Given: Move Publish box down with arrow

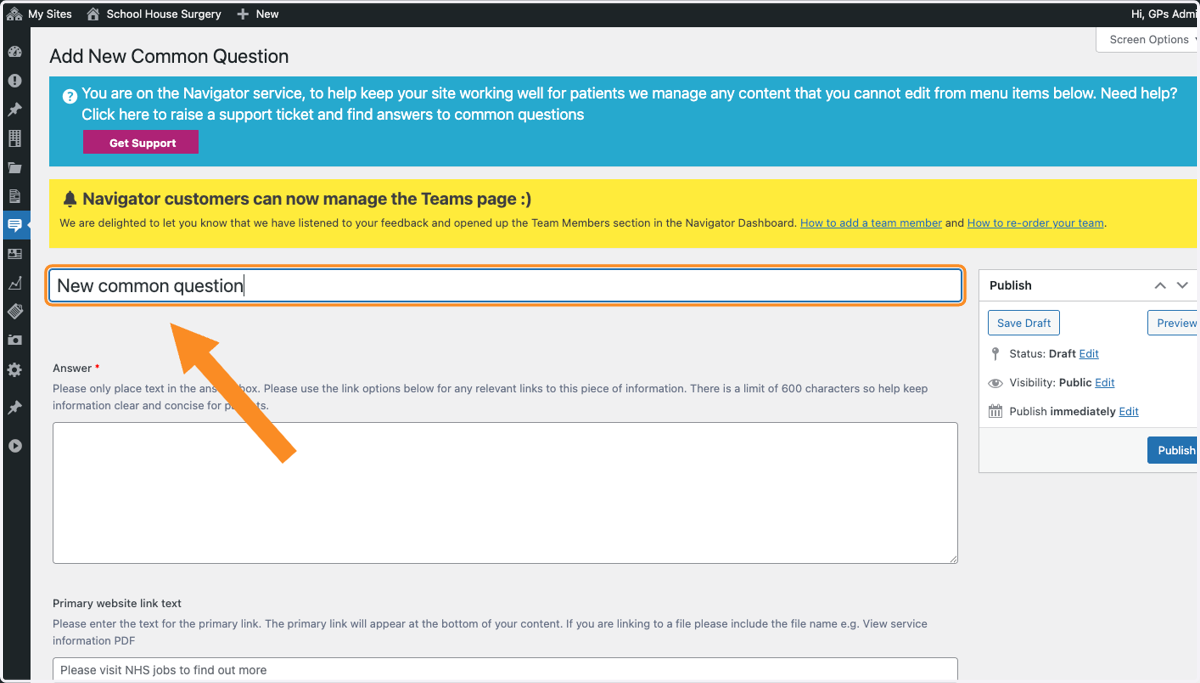Looking at the screenshot, I should click(1183, 285).
